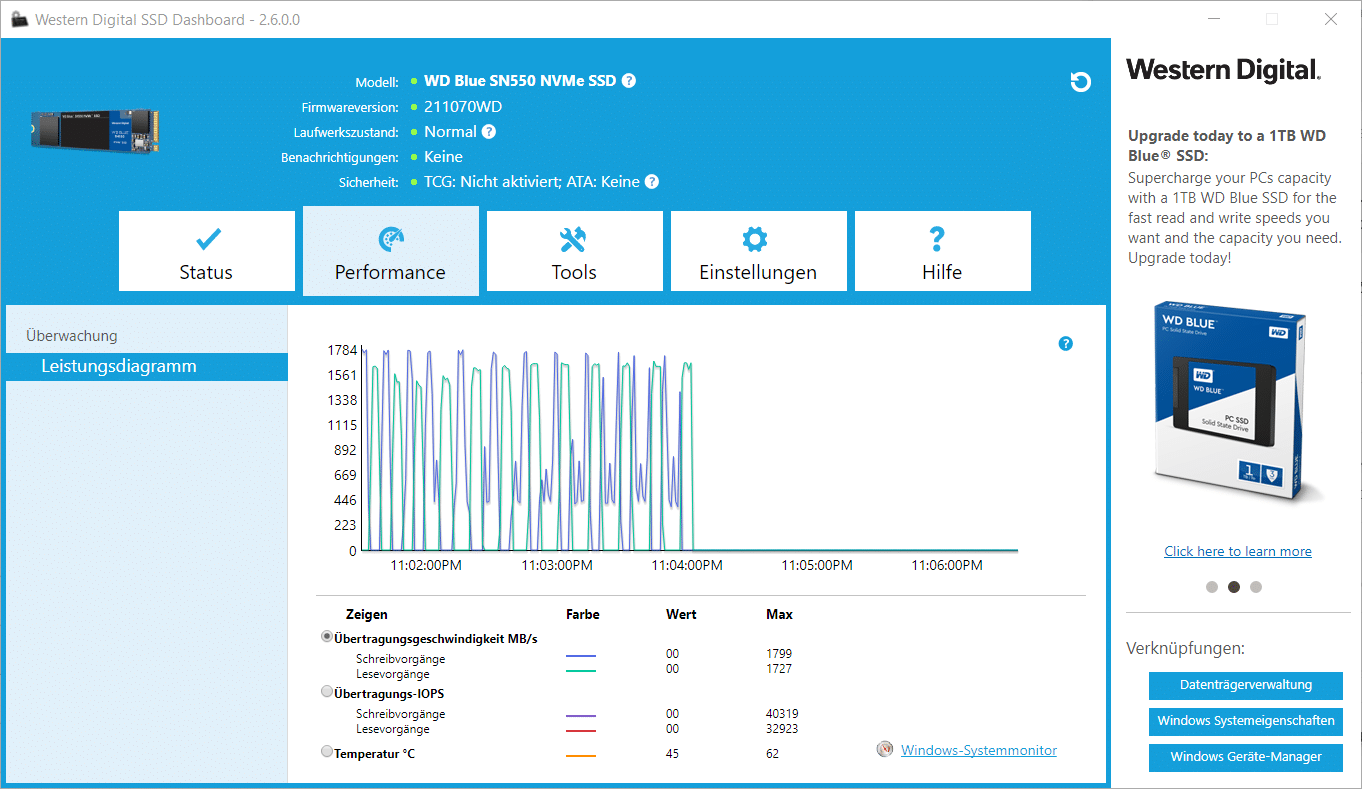Select Übertragungsgeschwindigkeit MB/s radio button

pyautogui.click(x=327, y=637)
